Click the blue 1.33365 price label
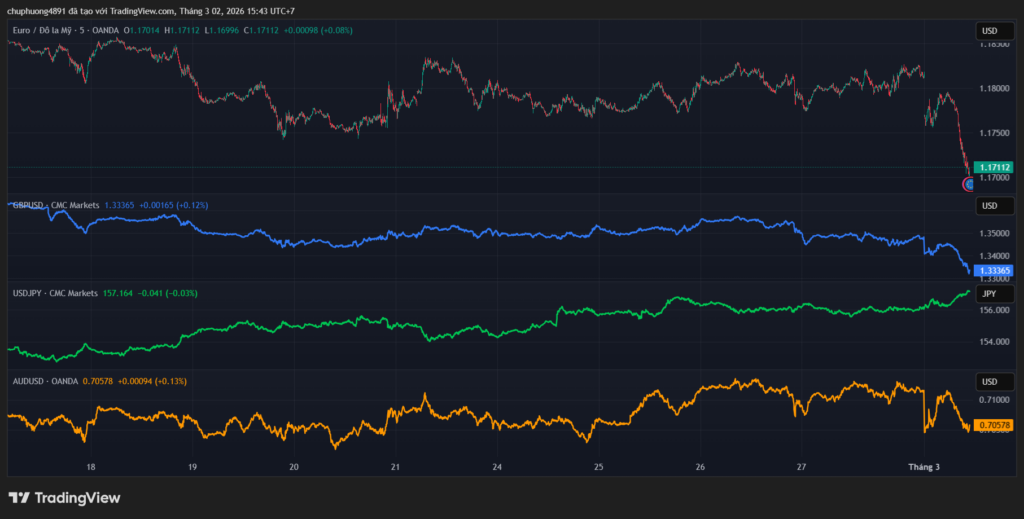The width and height of the screenshot is (1024, 519). point(995,271)
